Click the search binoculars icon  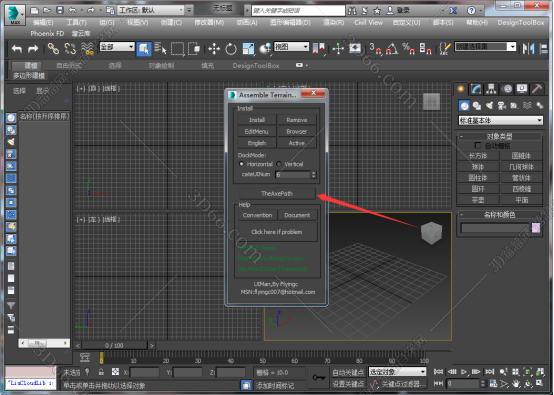point(352,11)
